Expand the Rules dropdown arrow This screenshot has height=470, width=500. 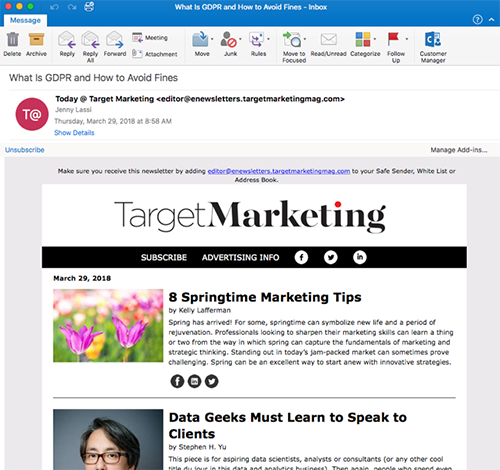(268, 39)
